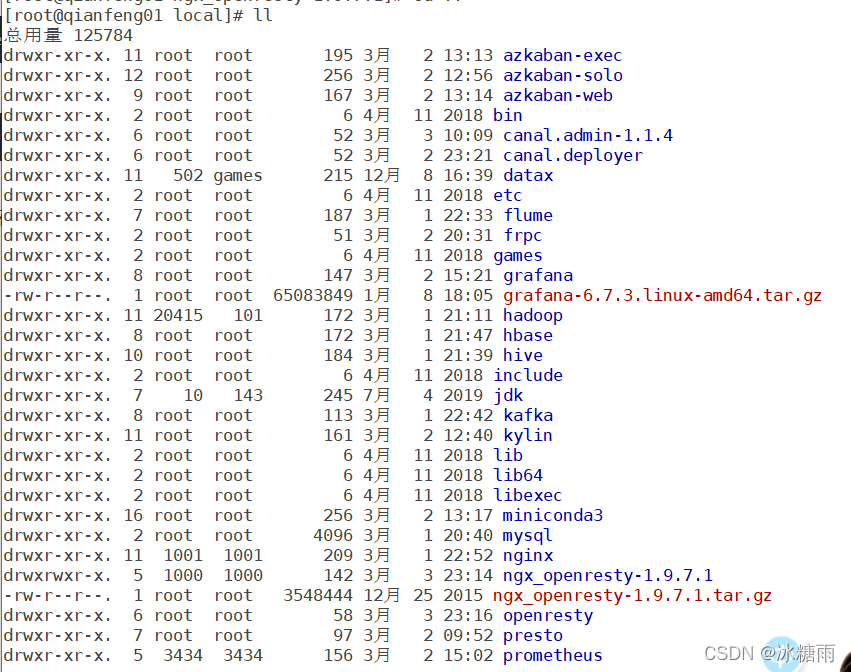Click the file size 65083849

(x=313, y=296)
